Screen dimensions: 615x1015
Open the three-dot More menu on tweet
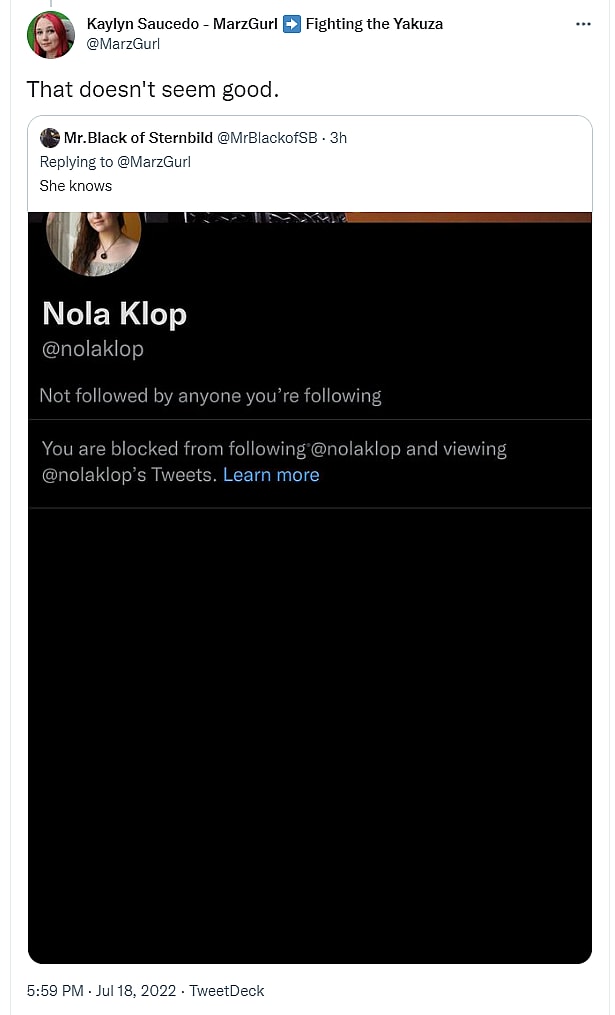tap(584, 24)
